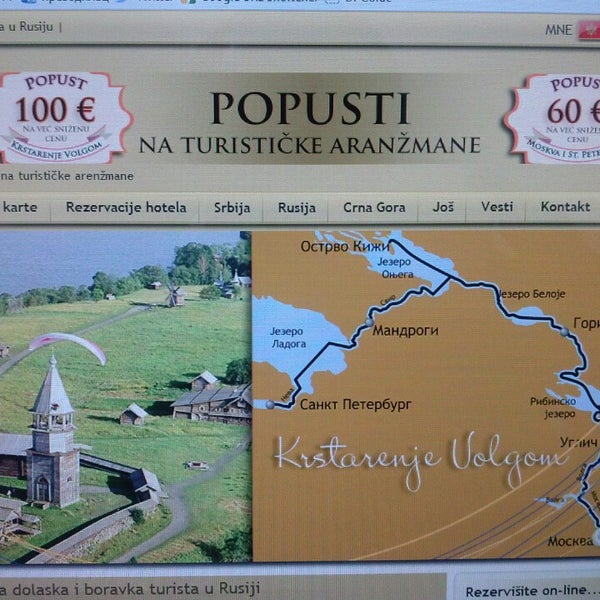This screenshot has height=600, width=600.
Task: Click the Москва label on map
Action: [x=570, y=541]
